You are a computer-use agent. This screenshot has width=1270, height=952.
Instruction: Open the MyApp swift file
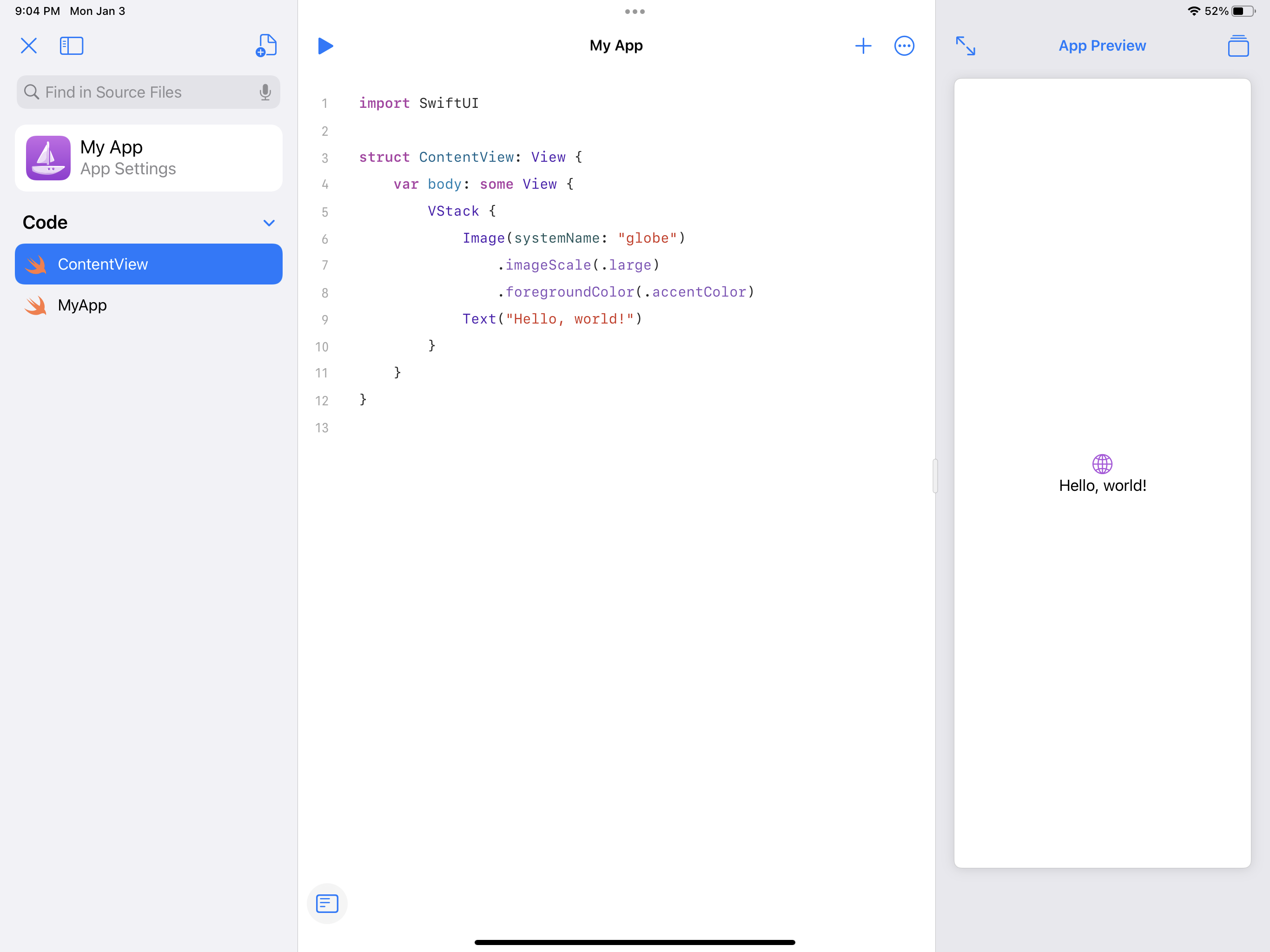tap(83, 305)
